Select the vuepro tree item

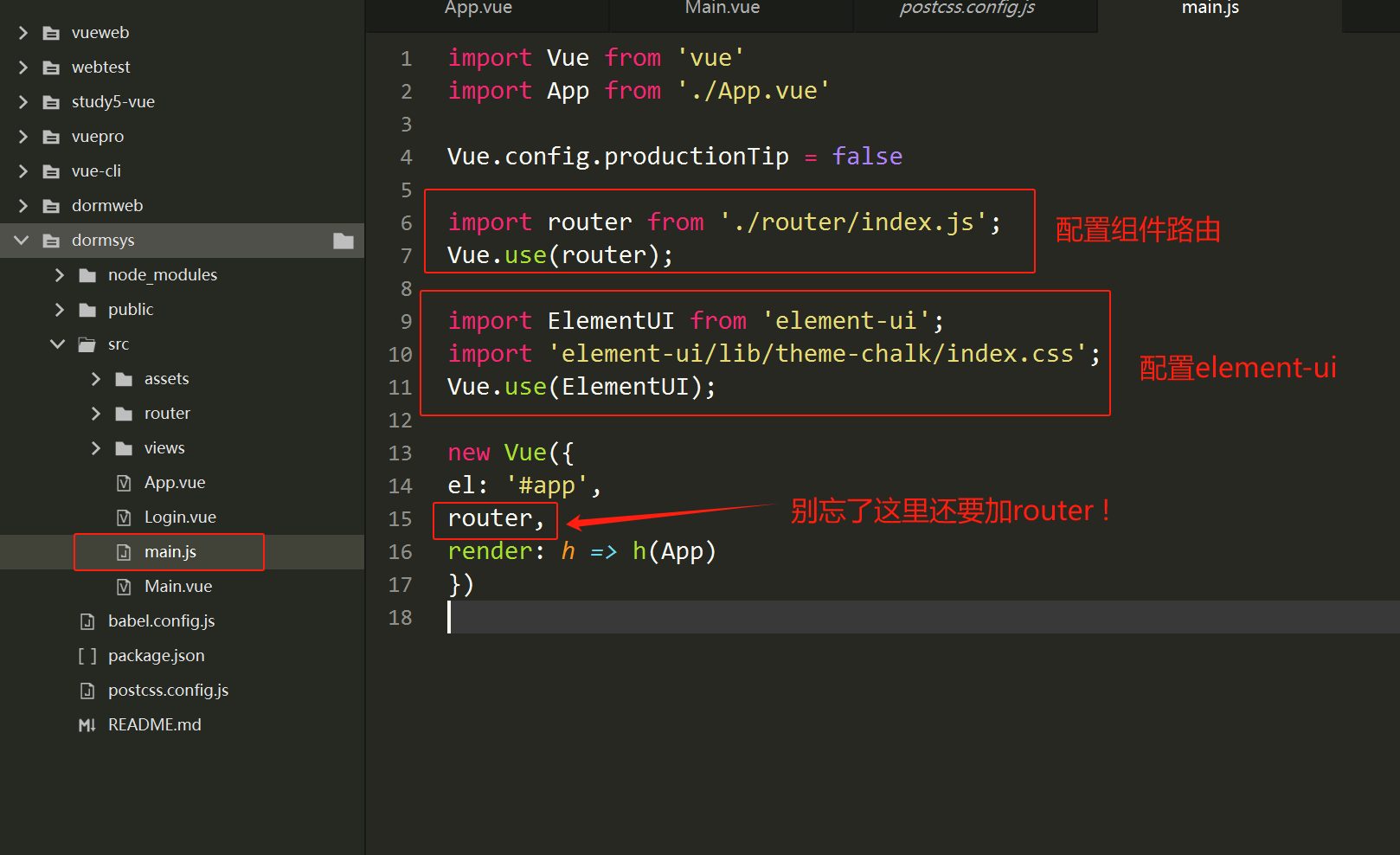[97, 136]
